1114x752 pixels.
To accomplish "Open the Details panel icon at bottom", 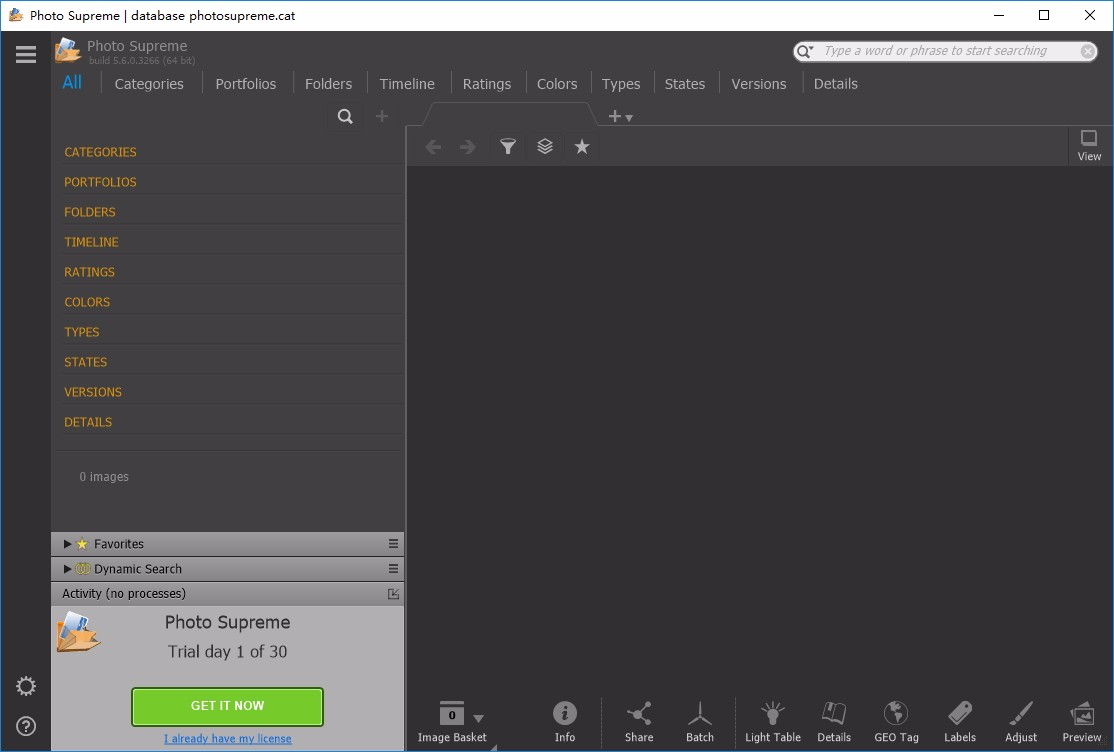I will (x=833, y=721).
